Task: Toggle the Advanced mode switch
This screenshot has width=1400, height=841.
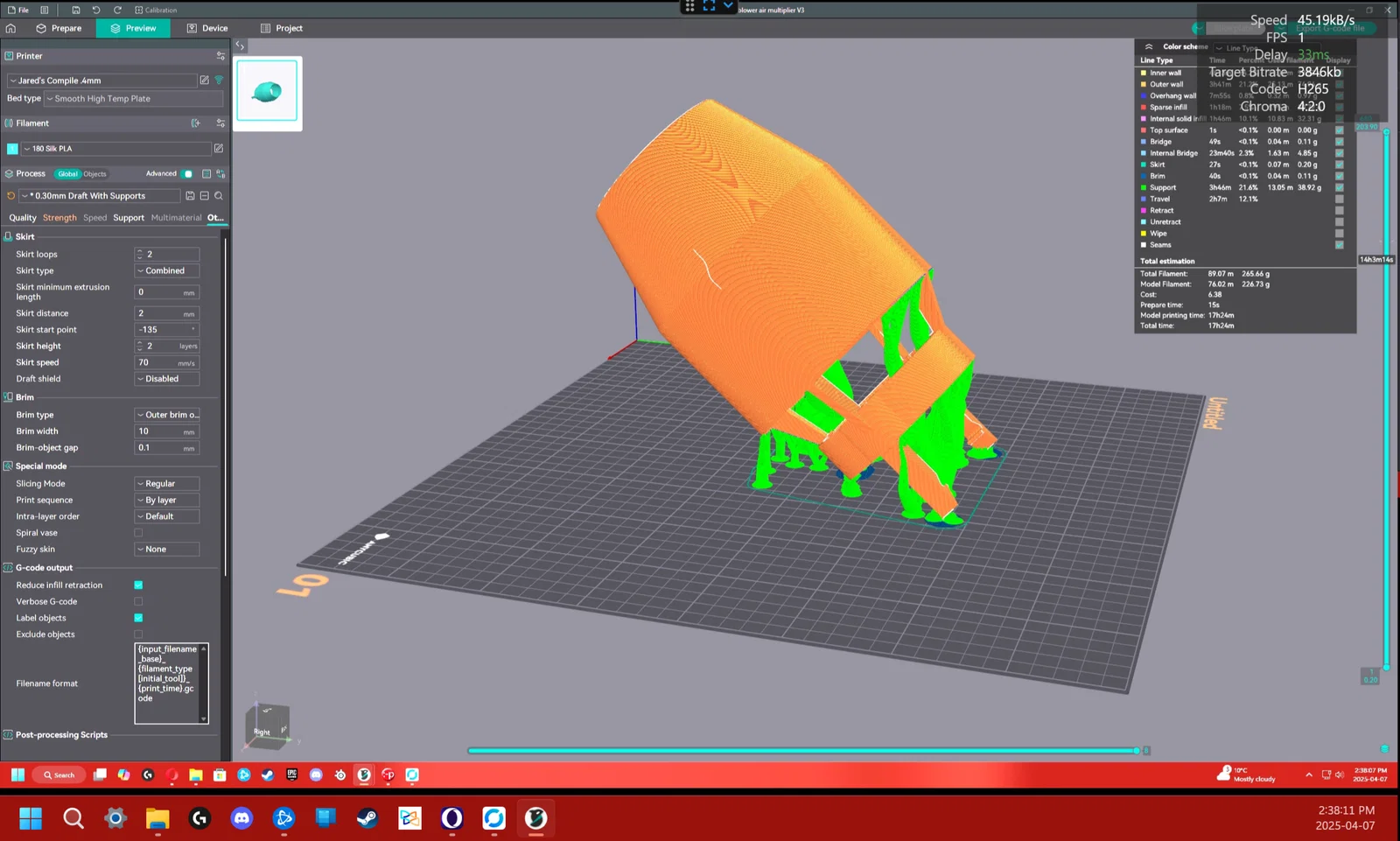Action: (186, 174)
